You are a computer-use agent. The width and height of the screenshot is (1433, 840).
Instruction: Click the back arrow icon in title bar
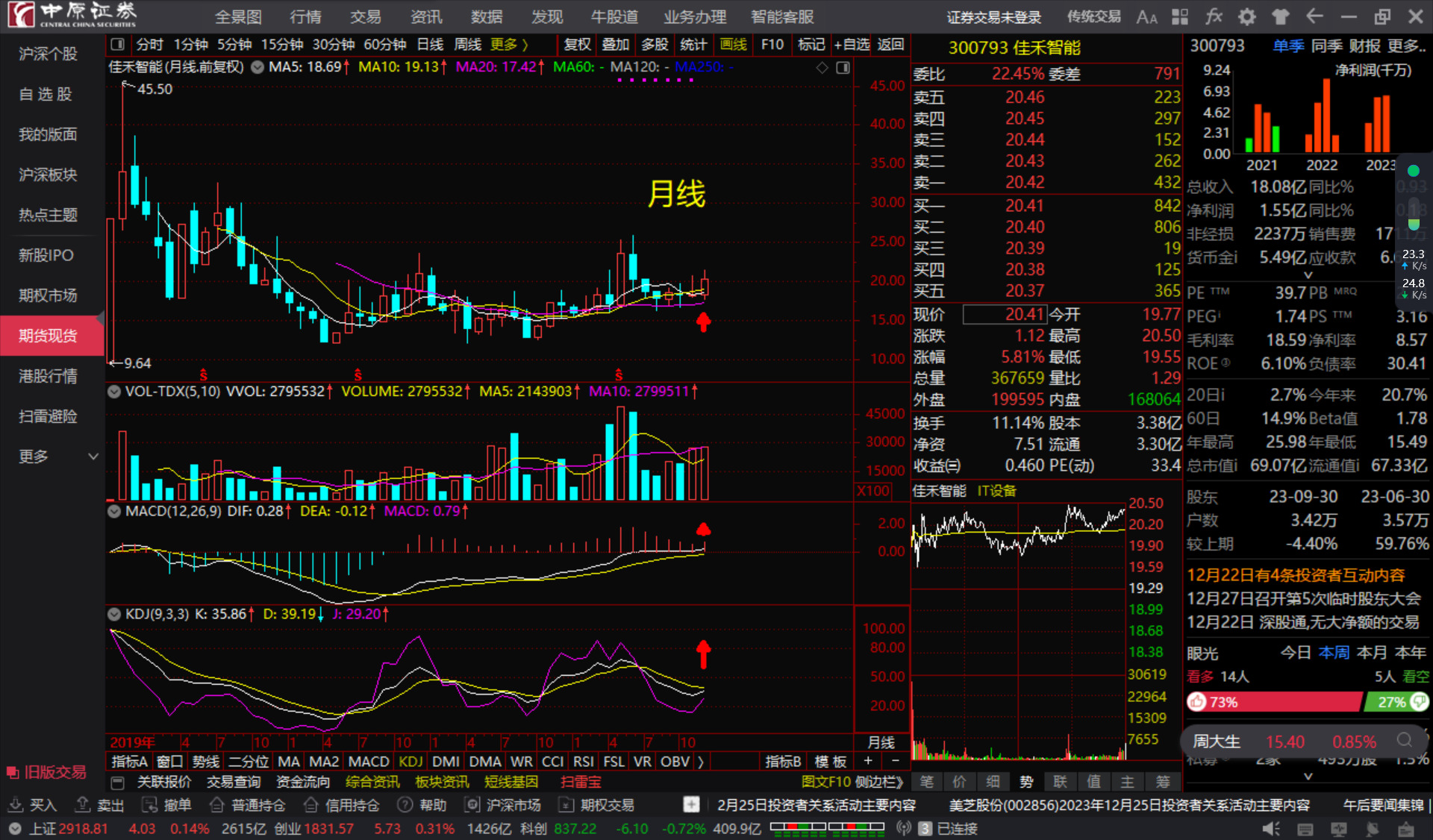point(1314,17)
